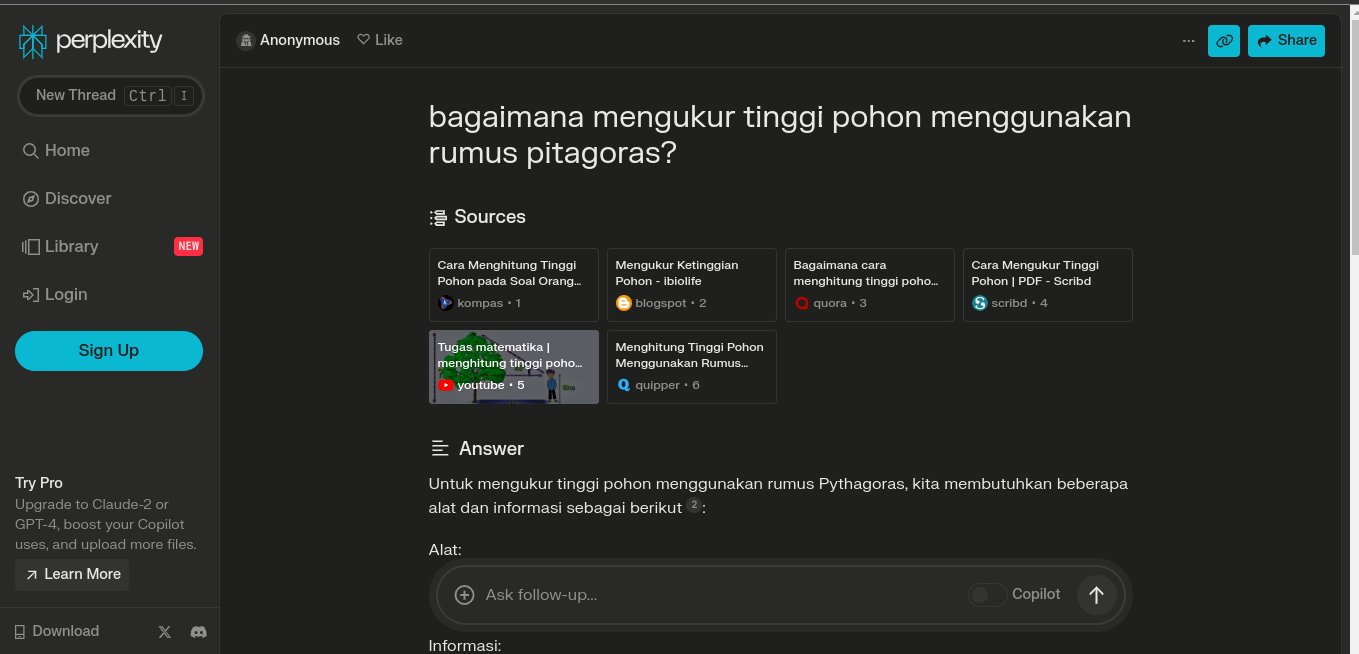
Task: Click the Anonymous profile badge
Action: (288, 39)
